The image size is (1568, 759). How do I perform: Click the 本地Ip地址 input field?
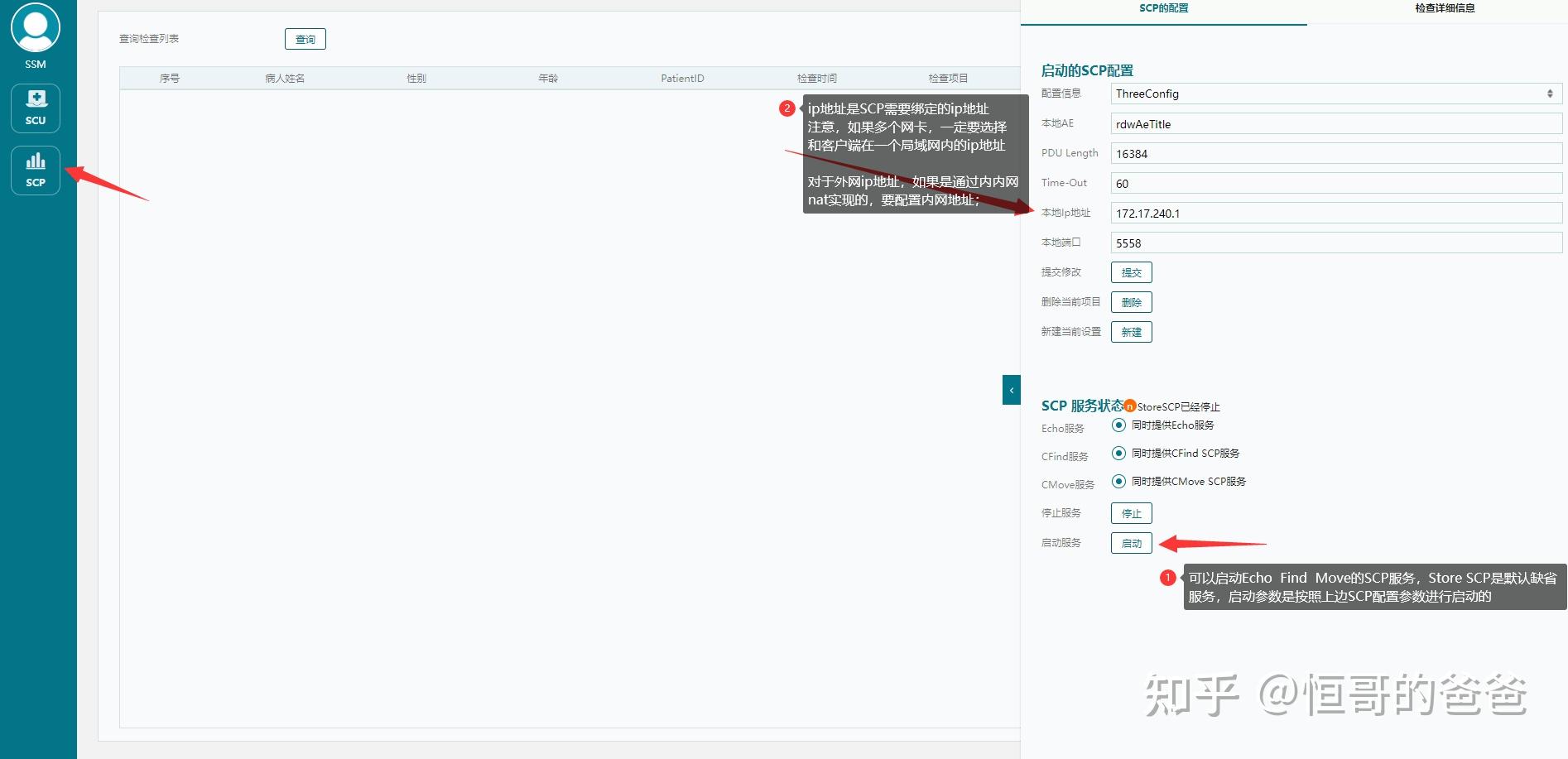click(x=1336, y=214)
